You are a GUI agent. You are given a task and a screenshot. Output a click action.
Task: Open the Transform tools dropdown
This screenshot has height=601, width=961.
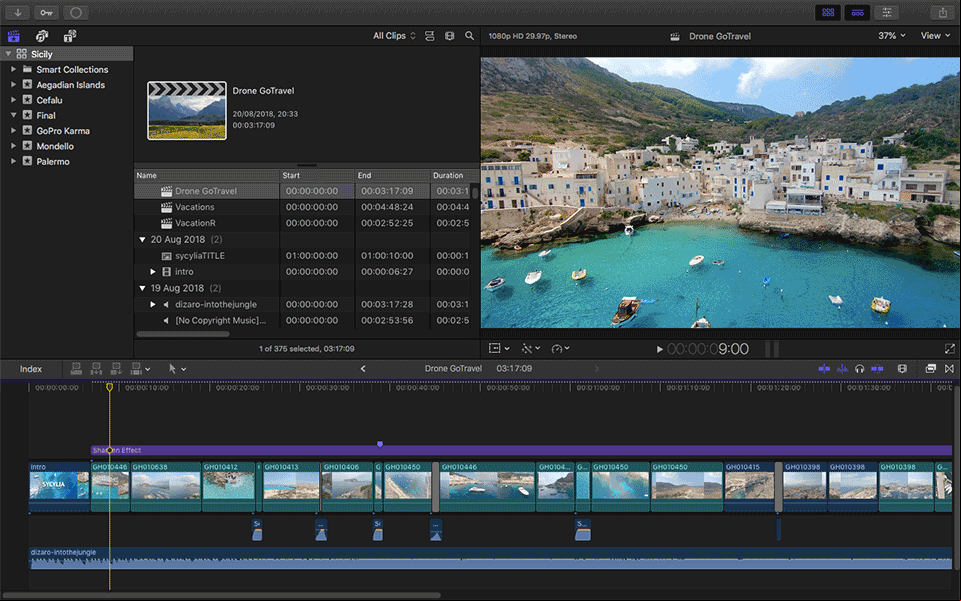pyautogui.click(x=531, y=348)
